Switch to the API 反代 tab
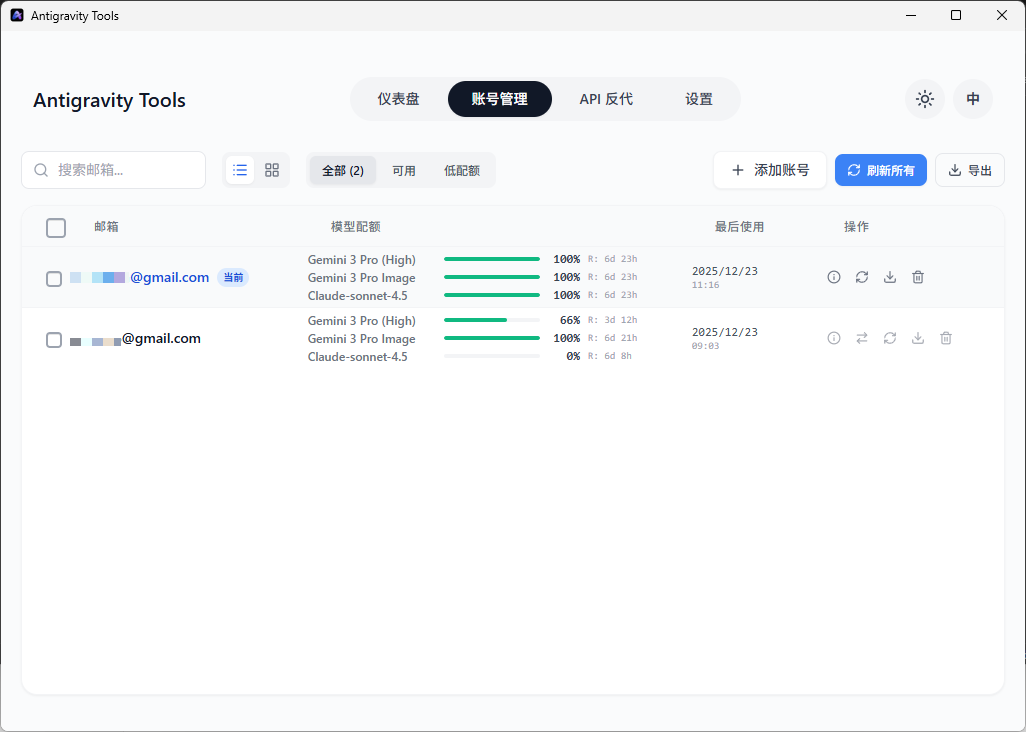 point(606,99)
